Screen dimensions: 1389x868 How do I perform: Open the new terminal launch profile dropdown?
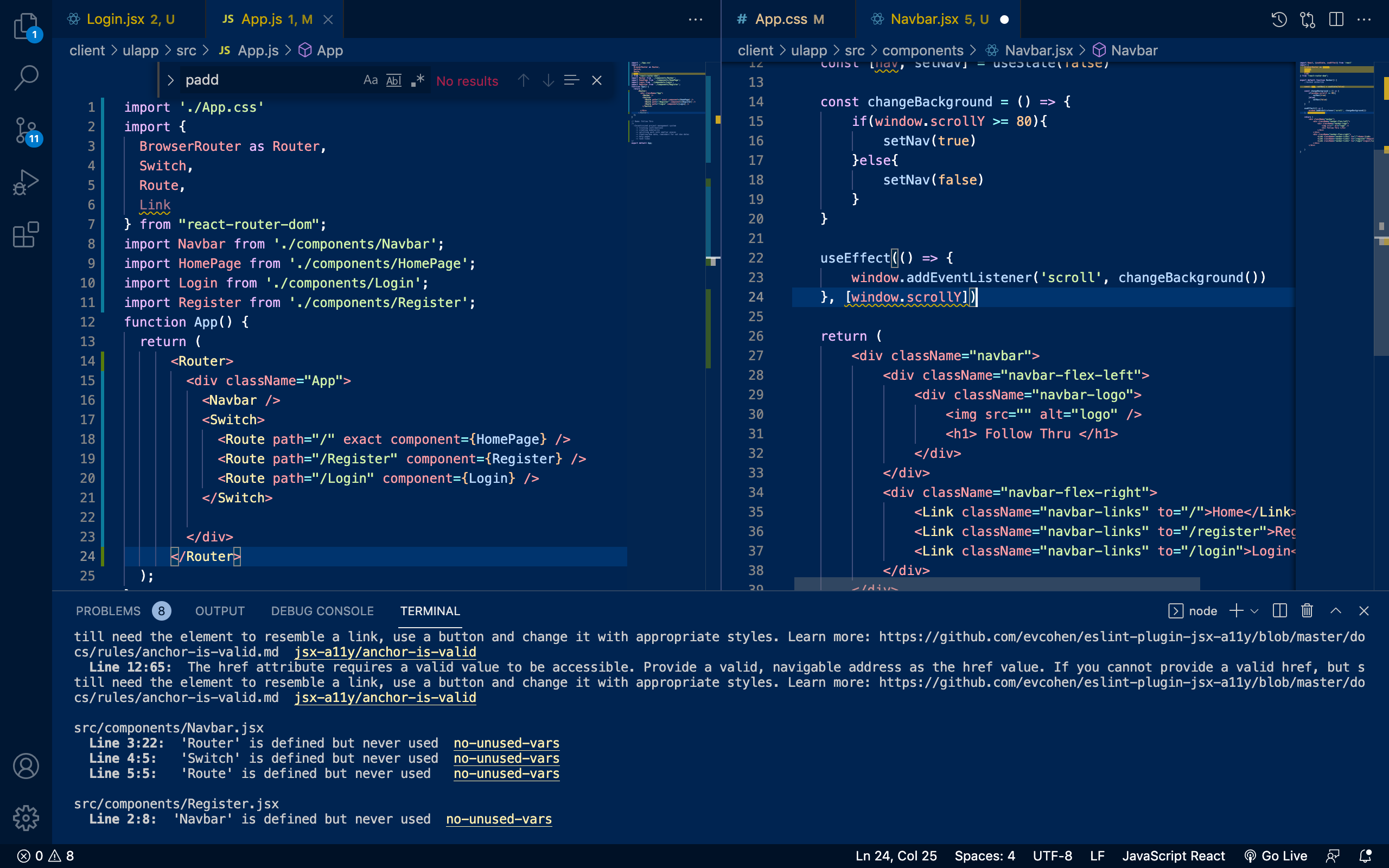click(x=1254, y=611)
